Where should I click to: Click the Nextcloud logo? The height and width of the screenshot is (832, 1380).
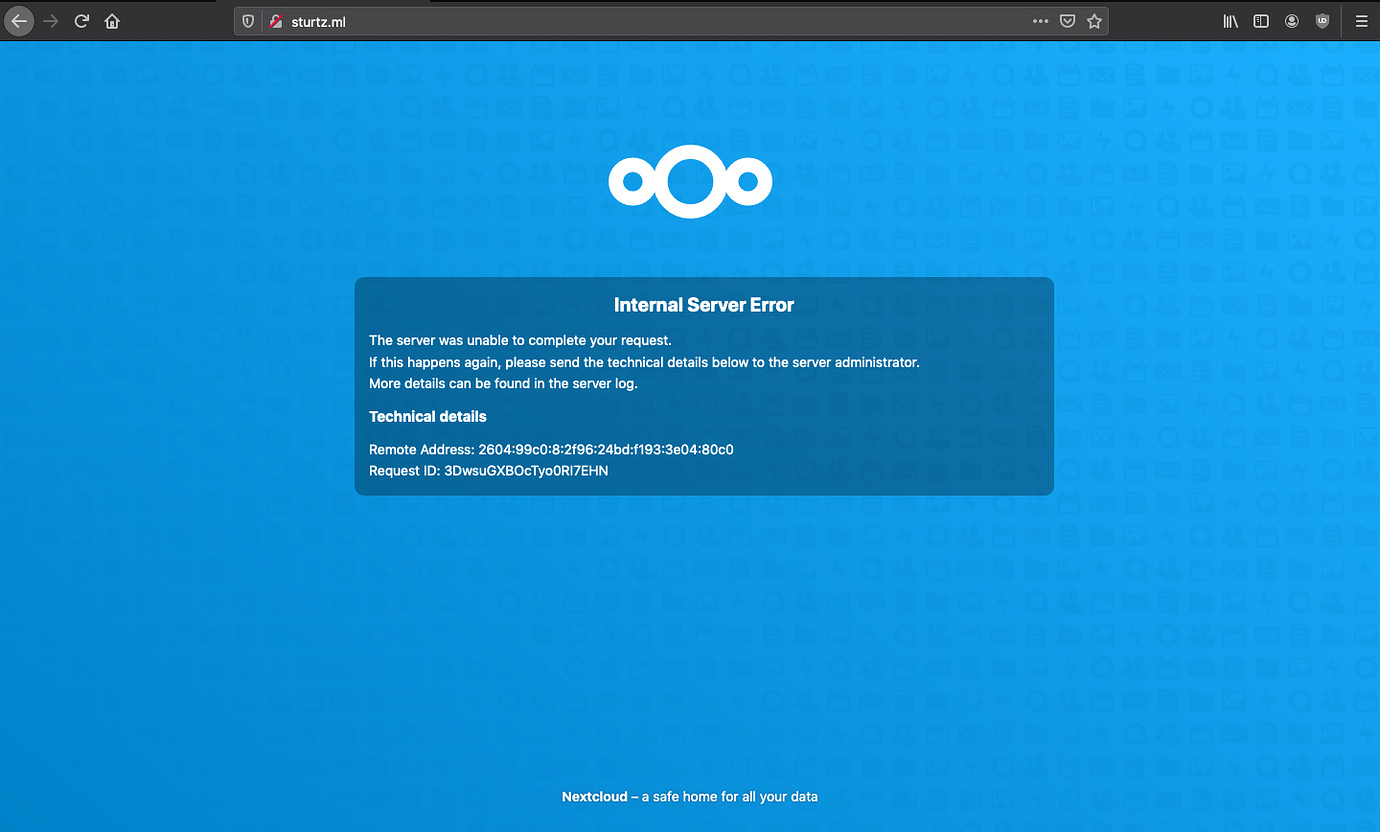pyautogui.click(x=690, y=181)
